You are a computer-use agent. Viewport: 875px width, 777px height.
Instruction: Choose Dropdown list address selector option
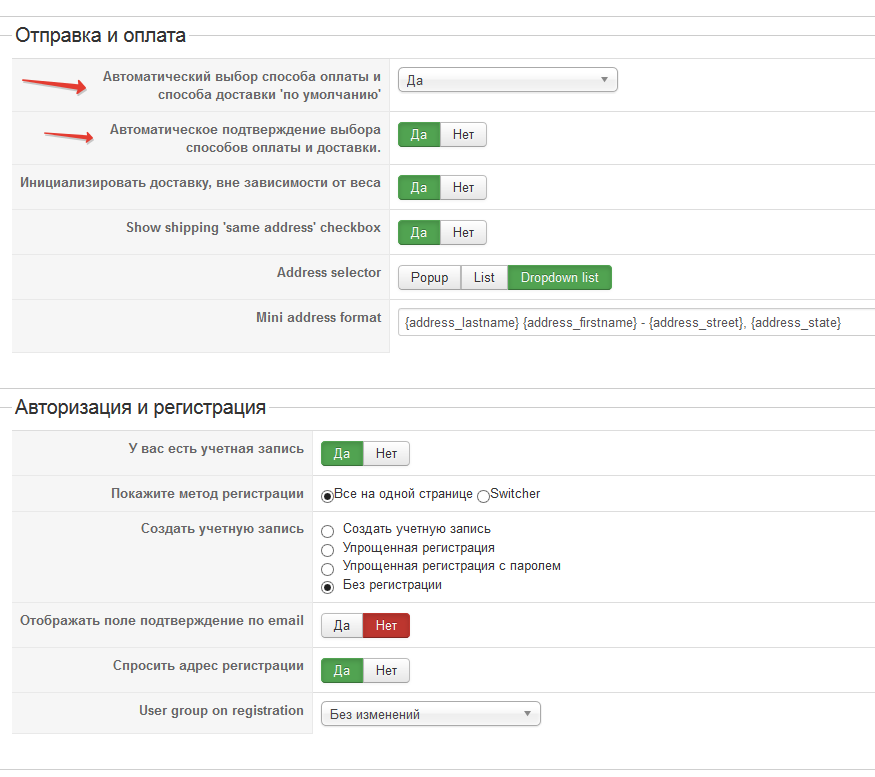(x=559, y=277)
